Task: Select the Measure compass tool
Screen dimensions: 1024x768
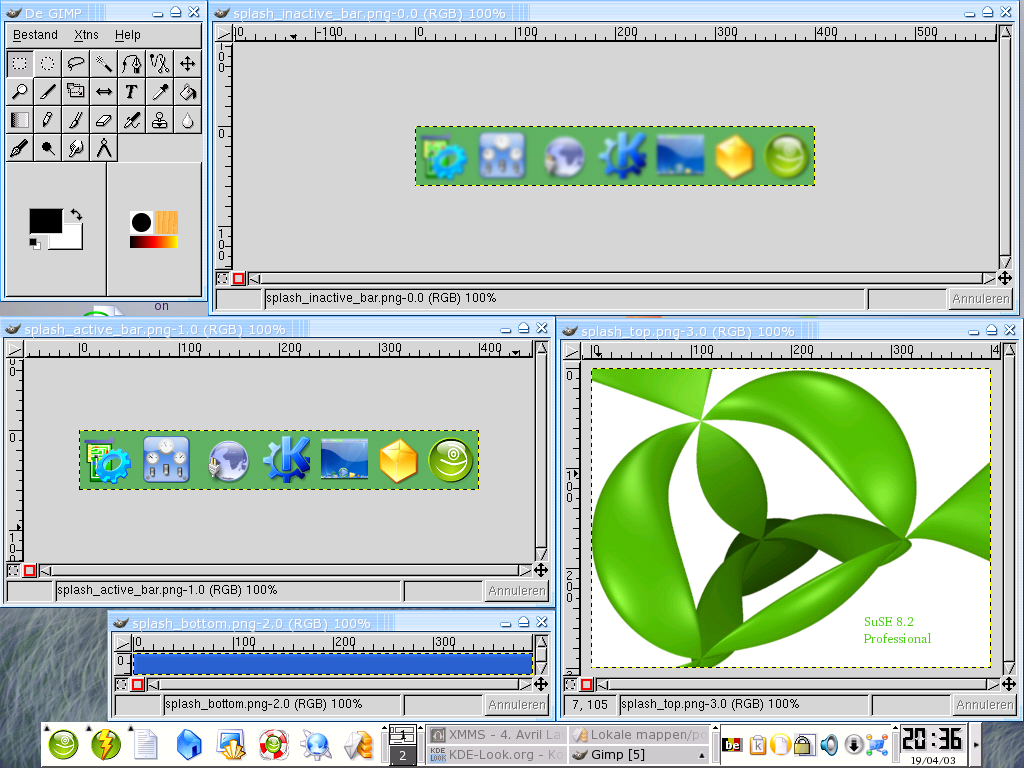Action: click(x=104, y=148)
